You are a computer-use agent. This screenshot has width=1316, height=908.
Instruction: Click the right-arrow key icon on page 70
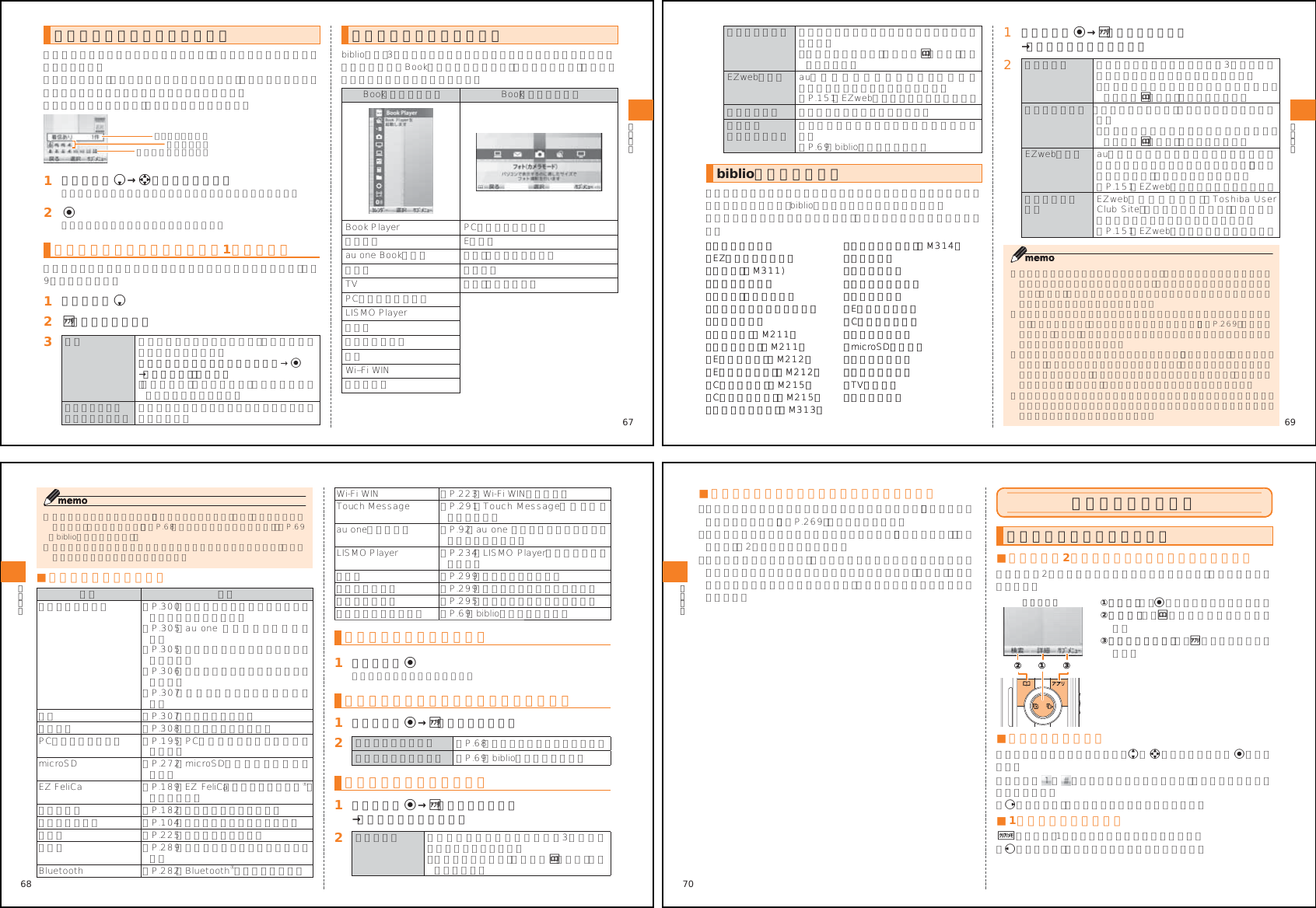point(1010,805)
